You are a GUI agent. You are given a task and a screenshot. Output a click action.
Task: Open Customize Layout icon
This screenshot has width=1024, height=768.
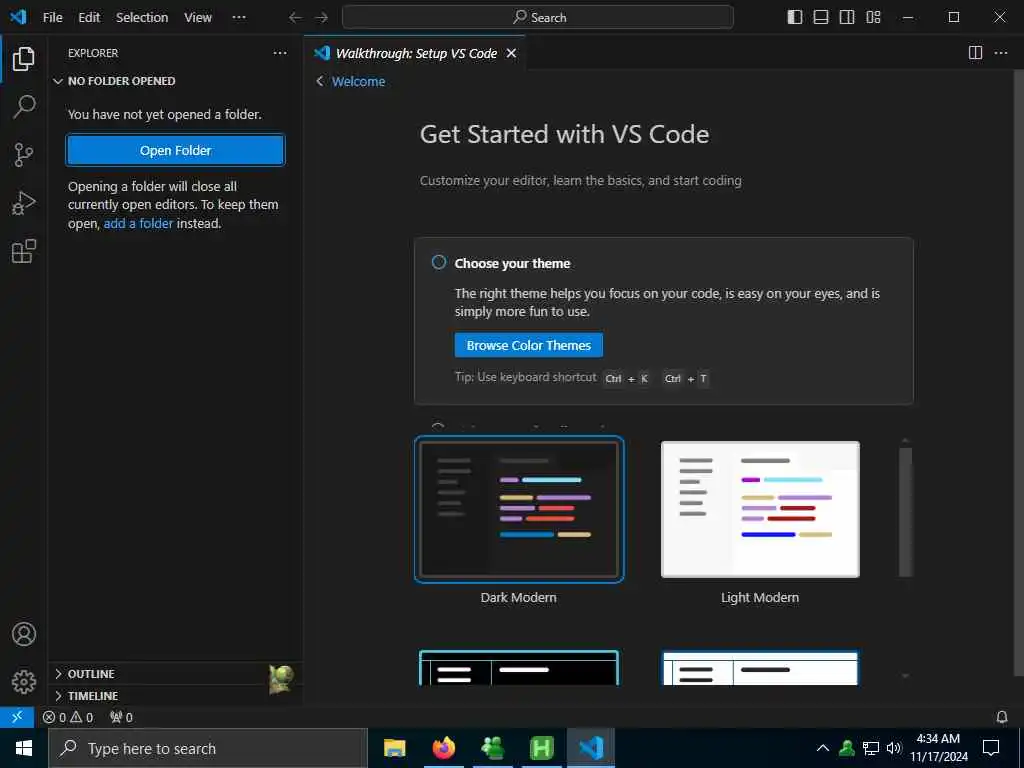coord(873,17)
